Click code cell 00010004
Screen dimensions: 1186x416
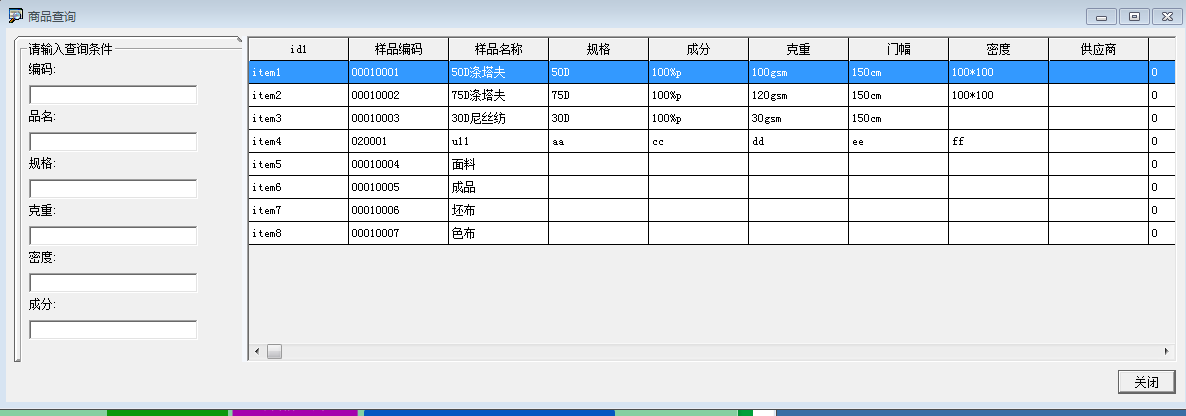point(399,164)
